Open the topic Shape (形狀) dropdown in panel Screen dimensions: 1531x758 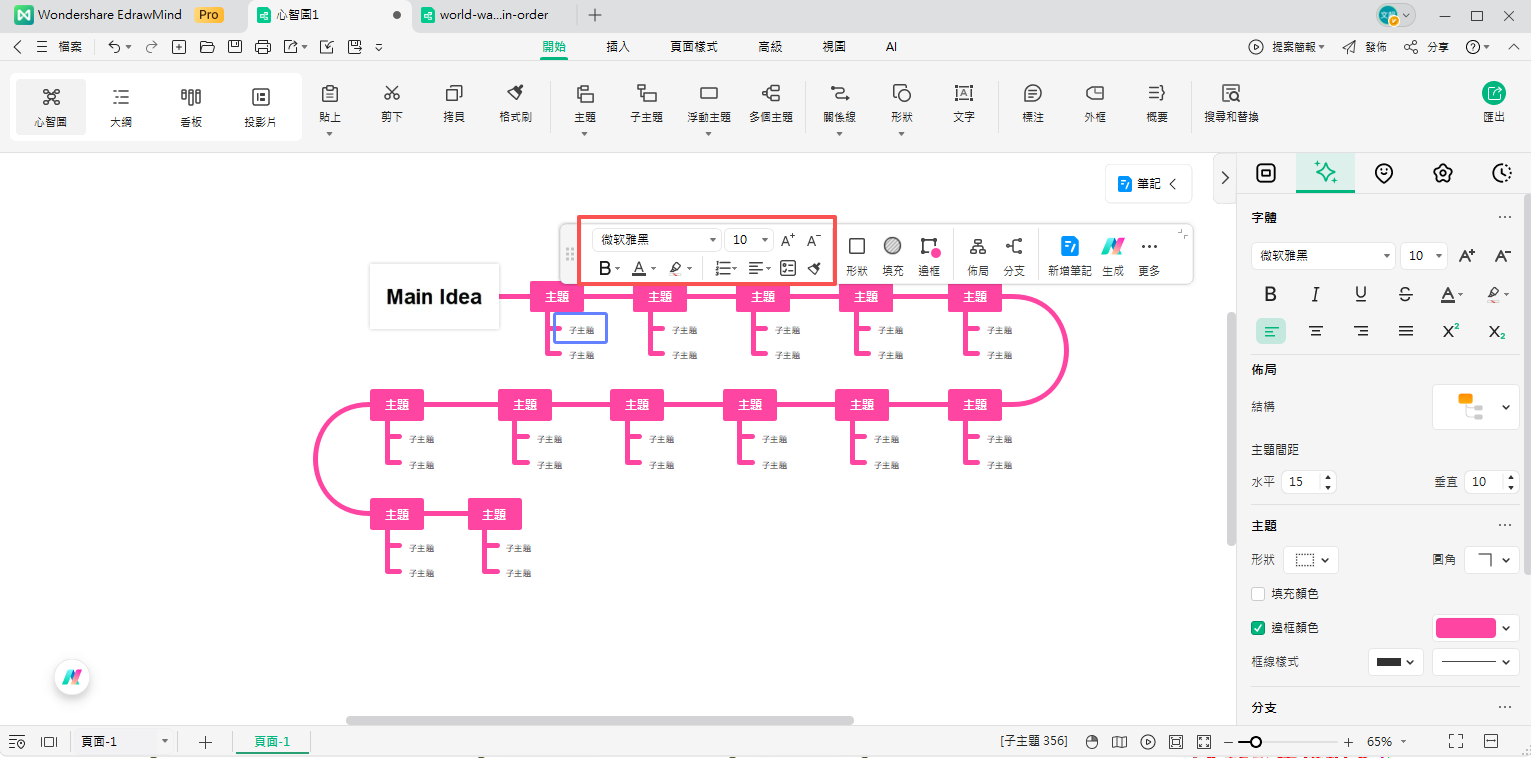(x=1310, y=560)
